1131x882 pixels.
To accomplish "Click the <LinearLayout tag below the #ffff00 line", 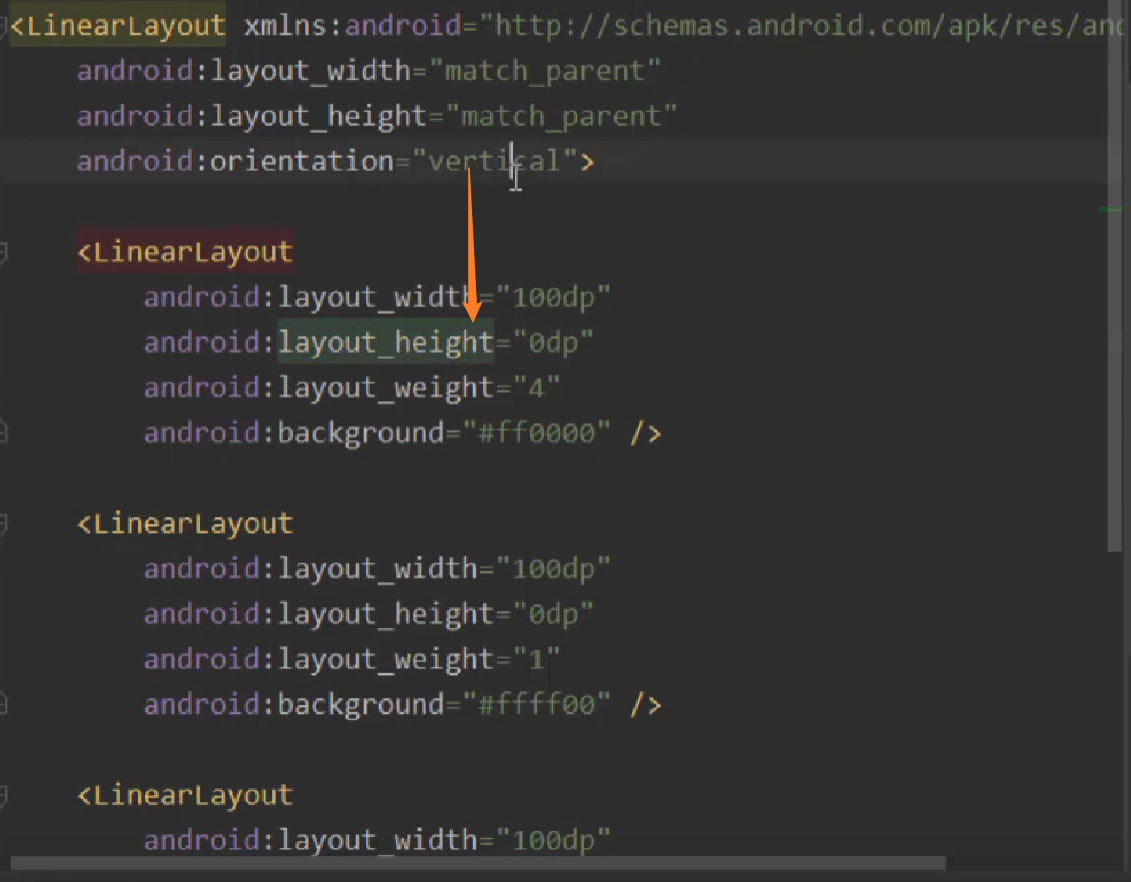I will coord(185,795).
